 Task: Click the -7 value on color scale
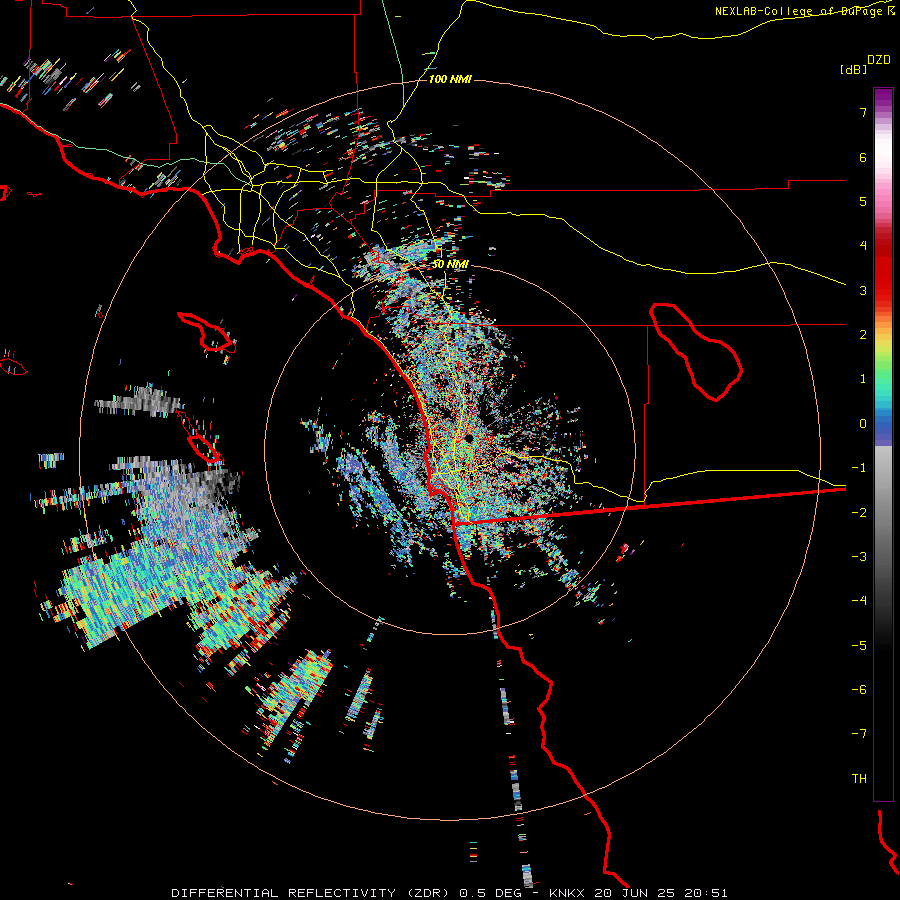[x=859, y=734]
